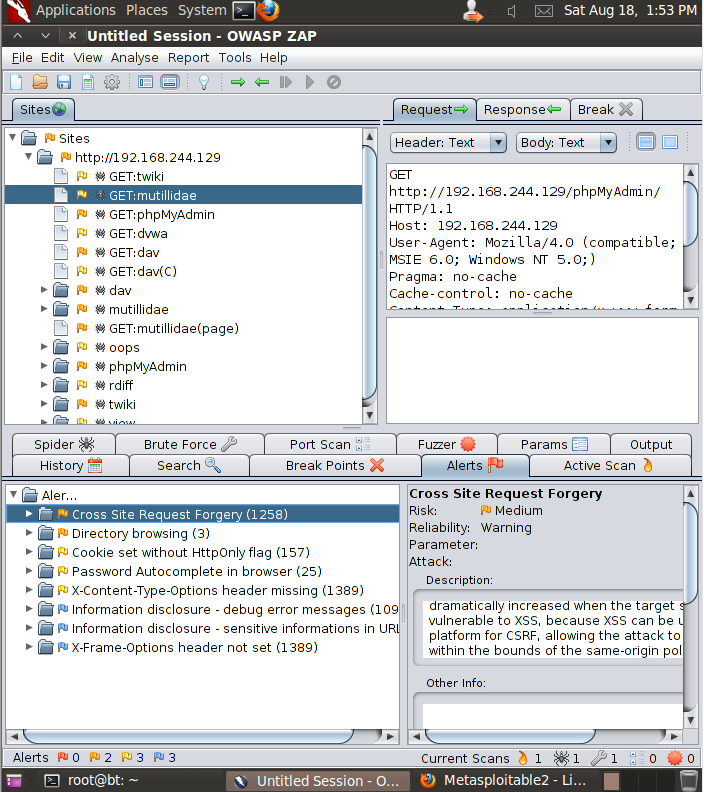
Task: Expand the phpMyAdmin folder in Sites tree
Action: (x=44, y=366)
